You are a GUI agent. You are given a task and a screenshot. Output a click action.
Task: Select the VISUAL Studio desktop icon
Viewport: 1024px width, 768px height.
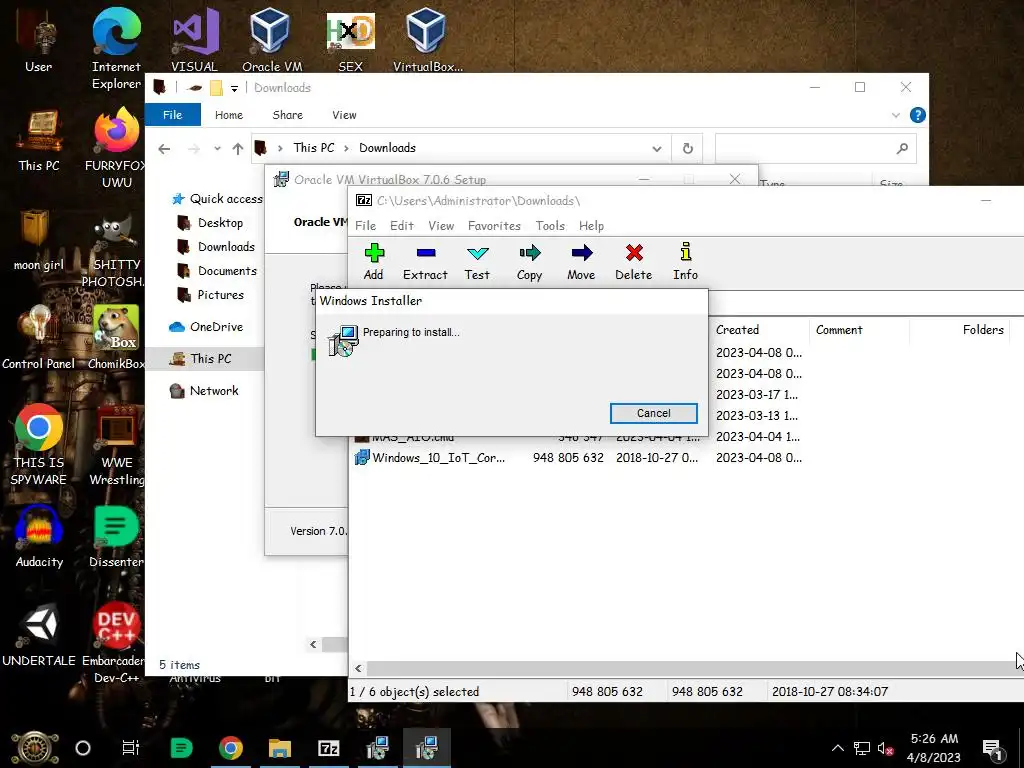[x=194, y=40]
